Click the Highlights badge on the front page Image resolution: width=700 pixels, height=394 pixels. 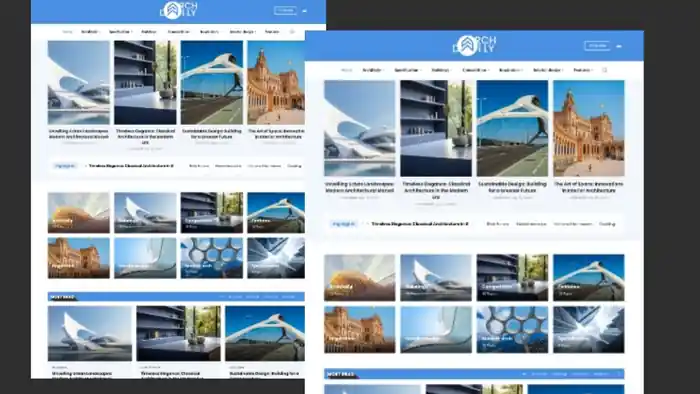click(x=344, y=224)
